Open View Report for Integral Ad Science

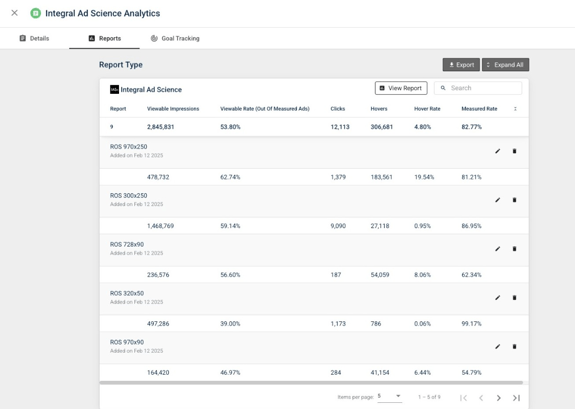point(401,88)
